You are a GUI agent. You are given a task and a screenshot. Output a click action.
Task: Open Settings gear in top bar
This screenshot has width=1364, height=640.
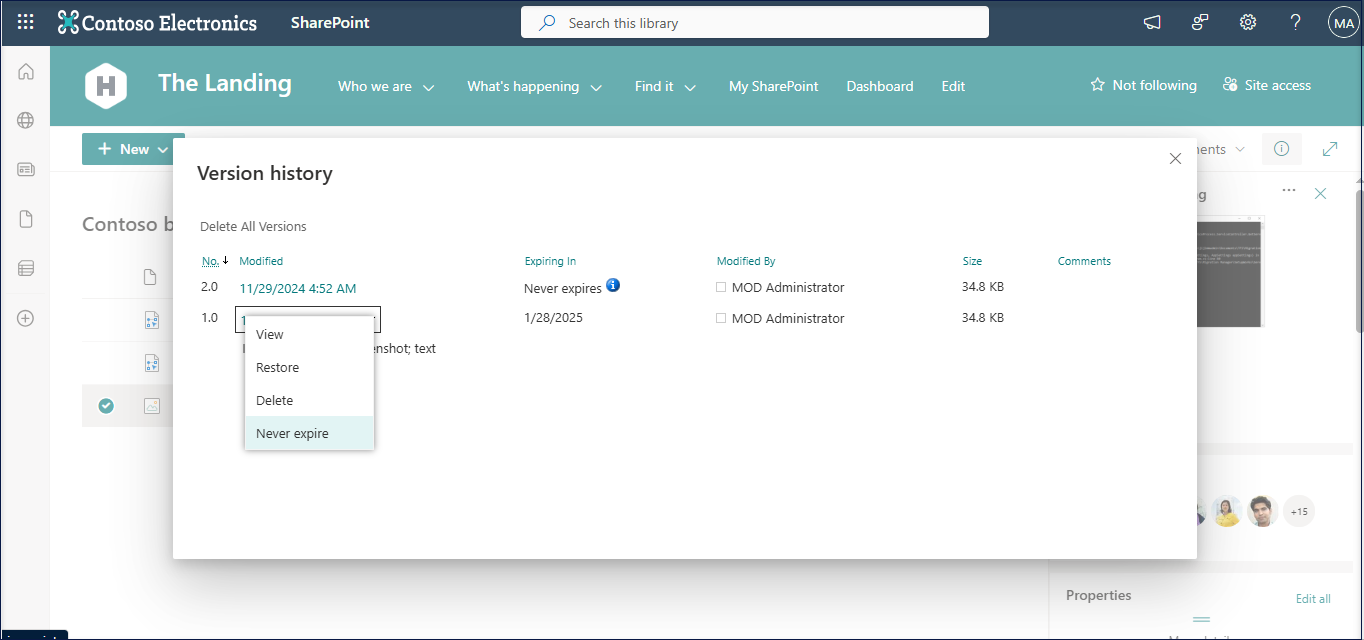[1247, 21]
